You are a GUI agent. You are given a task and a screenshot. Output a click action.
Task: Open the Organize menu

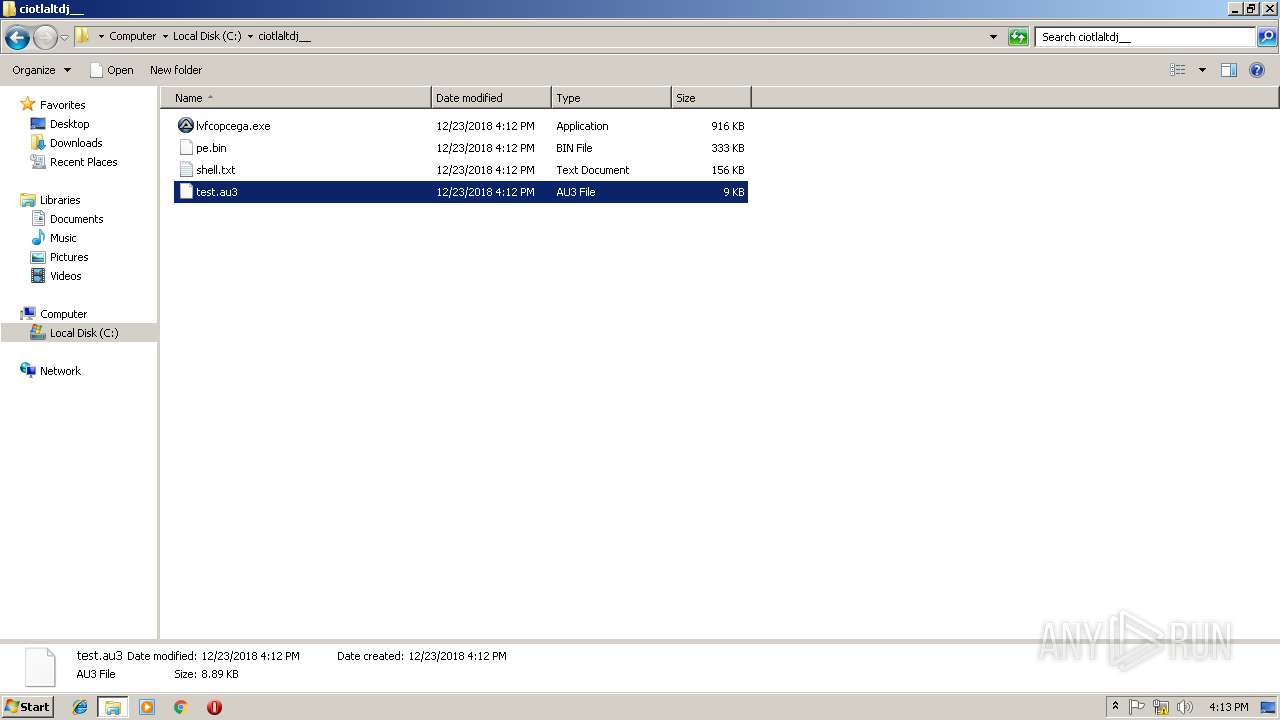point(41,70)
